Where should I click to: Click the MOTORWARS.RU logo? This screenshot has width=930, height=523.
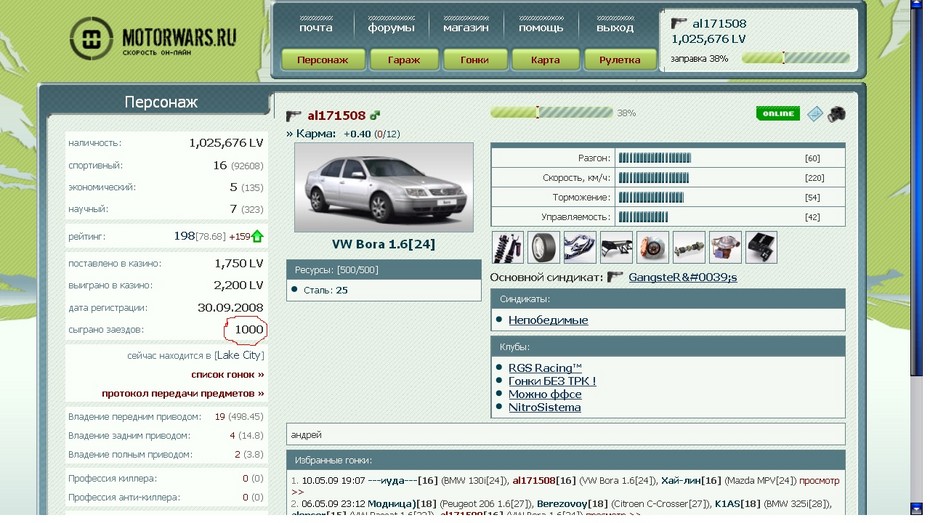point(153,39)
